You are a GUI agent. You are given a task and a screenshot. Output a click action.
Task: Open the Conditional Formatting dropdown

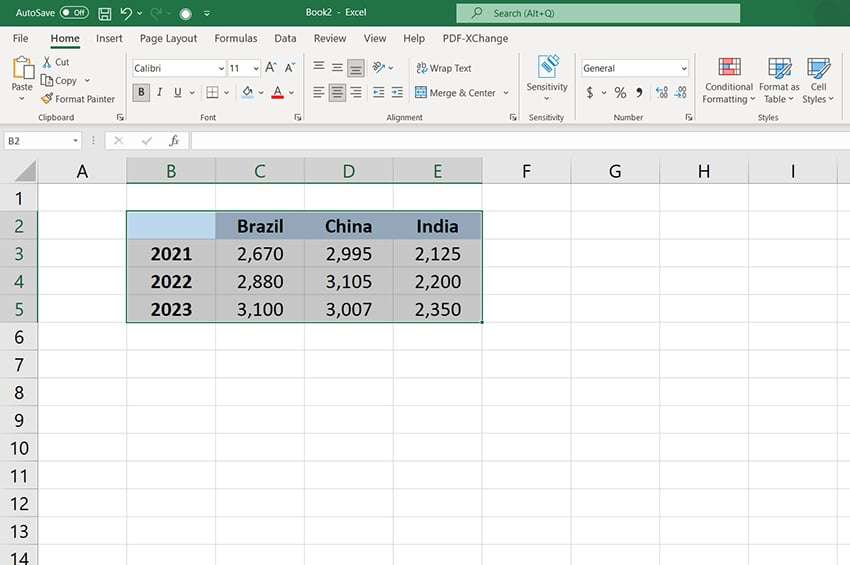tap(729, 82)
